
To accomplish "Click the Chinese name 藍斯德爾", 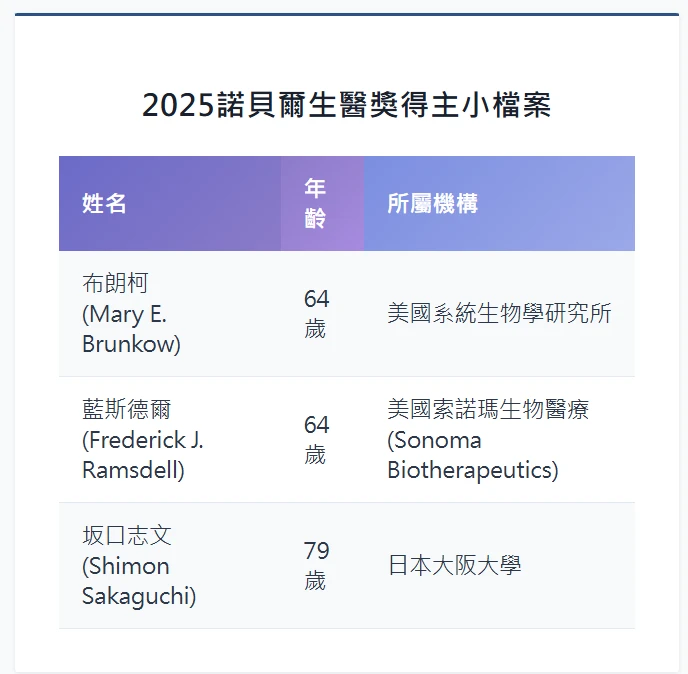I will 127,410.
